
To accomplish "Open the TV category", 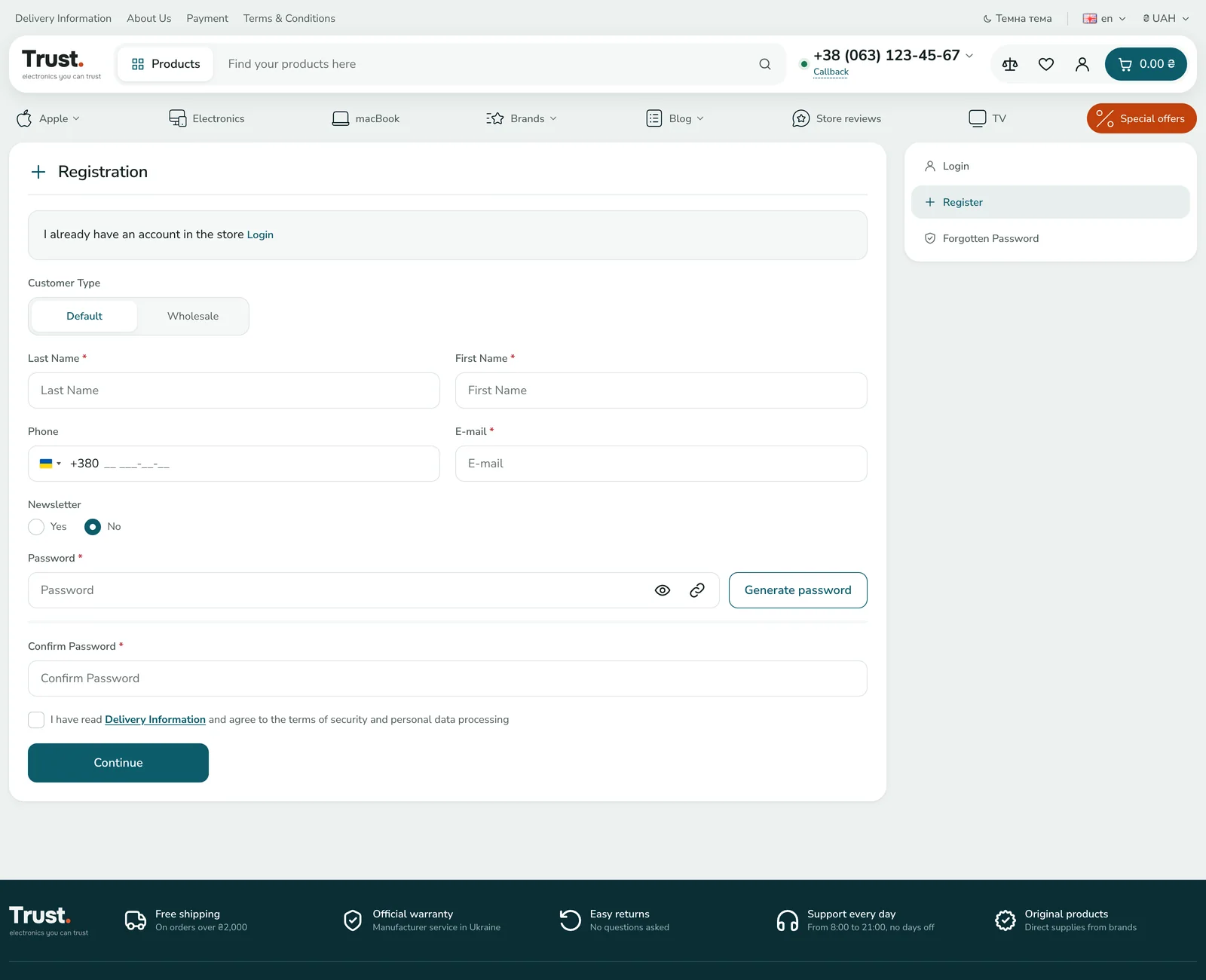I will pos(987,118).
